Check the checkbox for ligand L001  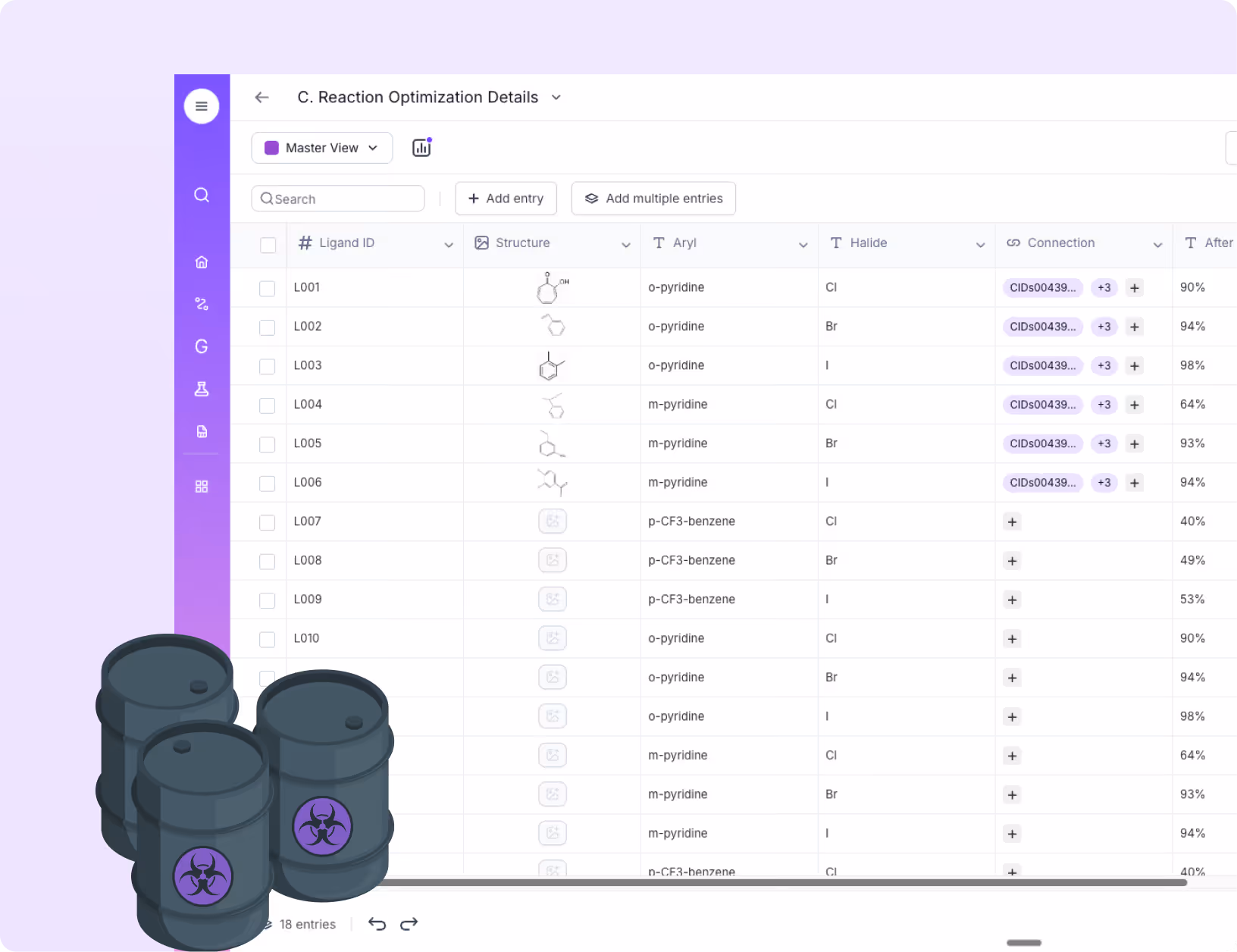pos(267,288)
